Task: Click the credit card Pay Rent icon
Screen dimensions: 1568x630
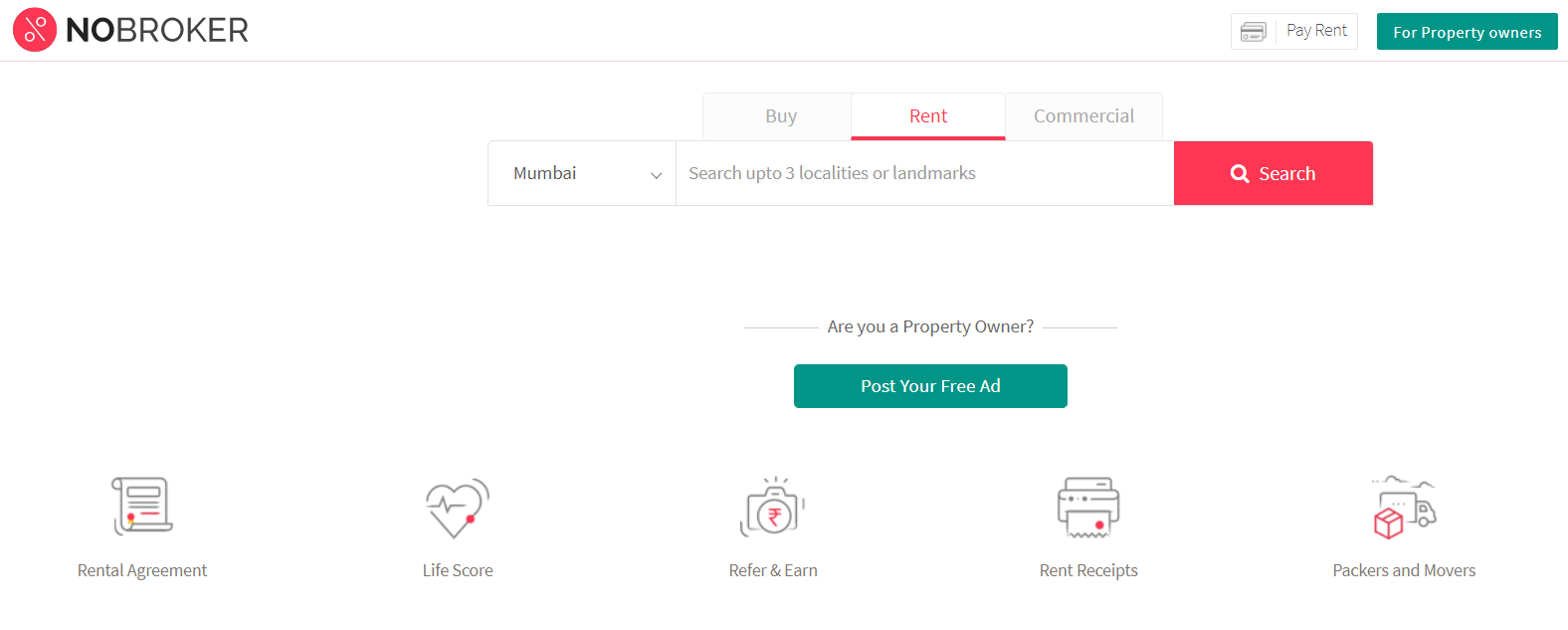Action: coord(1253,31)
